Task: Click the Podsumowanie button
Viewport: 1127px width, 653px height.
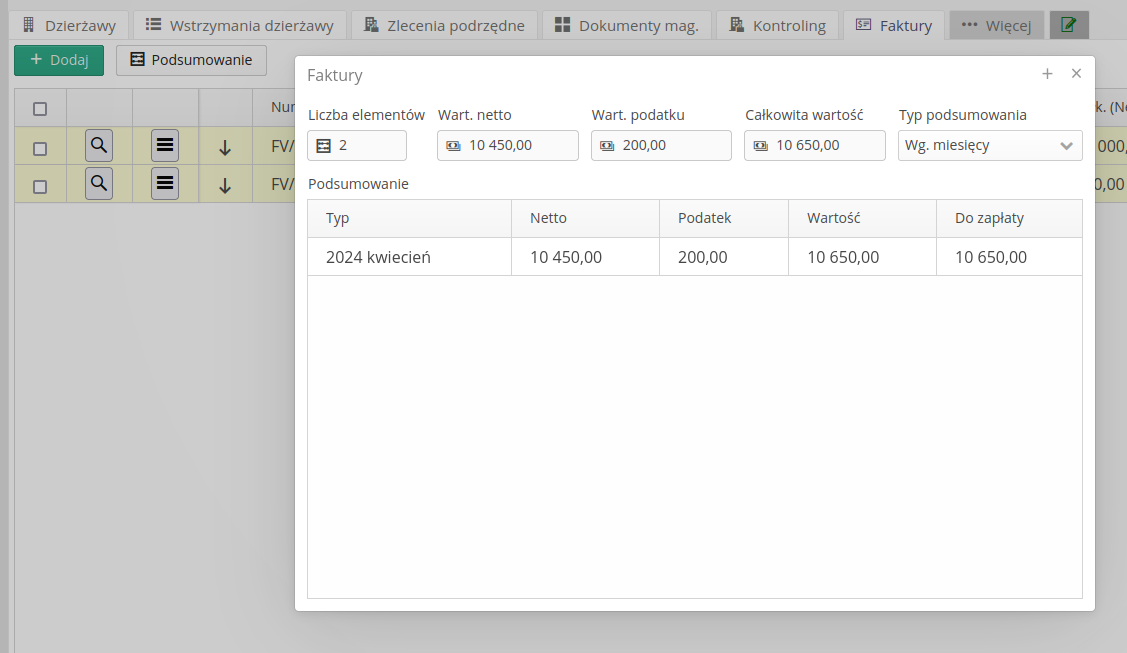Action: (191, 61)
